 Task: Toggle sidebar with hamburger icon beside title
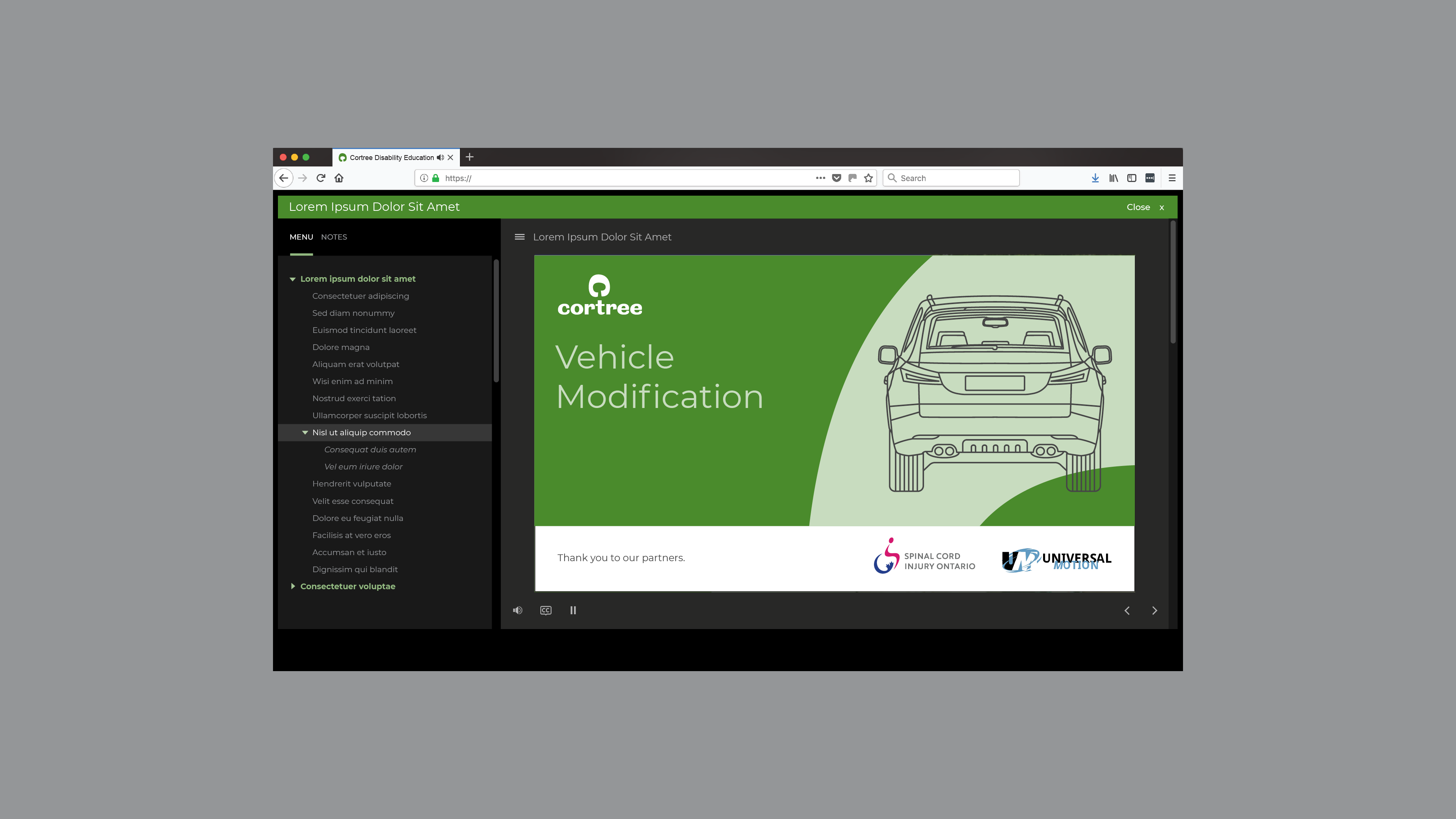coord(519,237)
